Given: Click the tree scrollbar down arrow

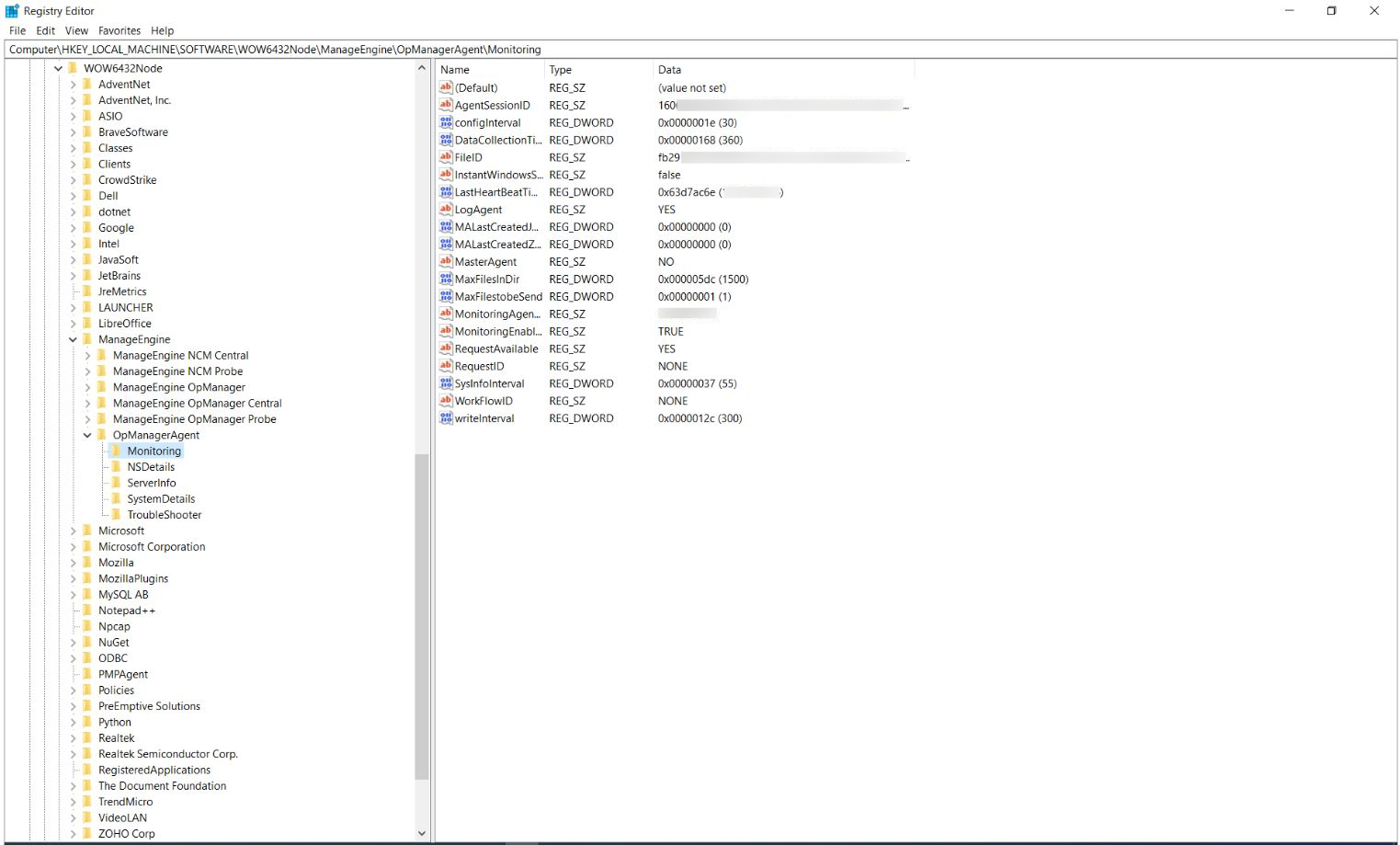Looking at the screenshot, I should click(x=422, y=833).
